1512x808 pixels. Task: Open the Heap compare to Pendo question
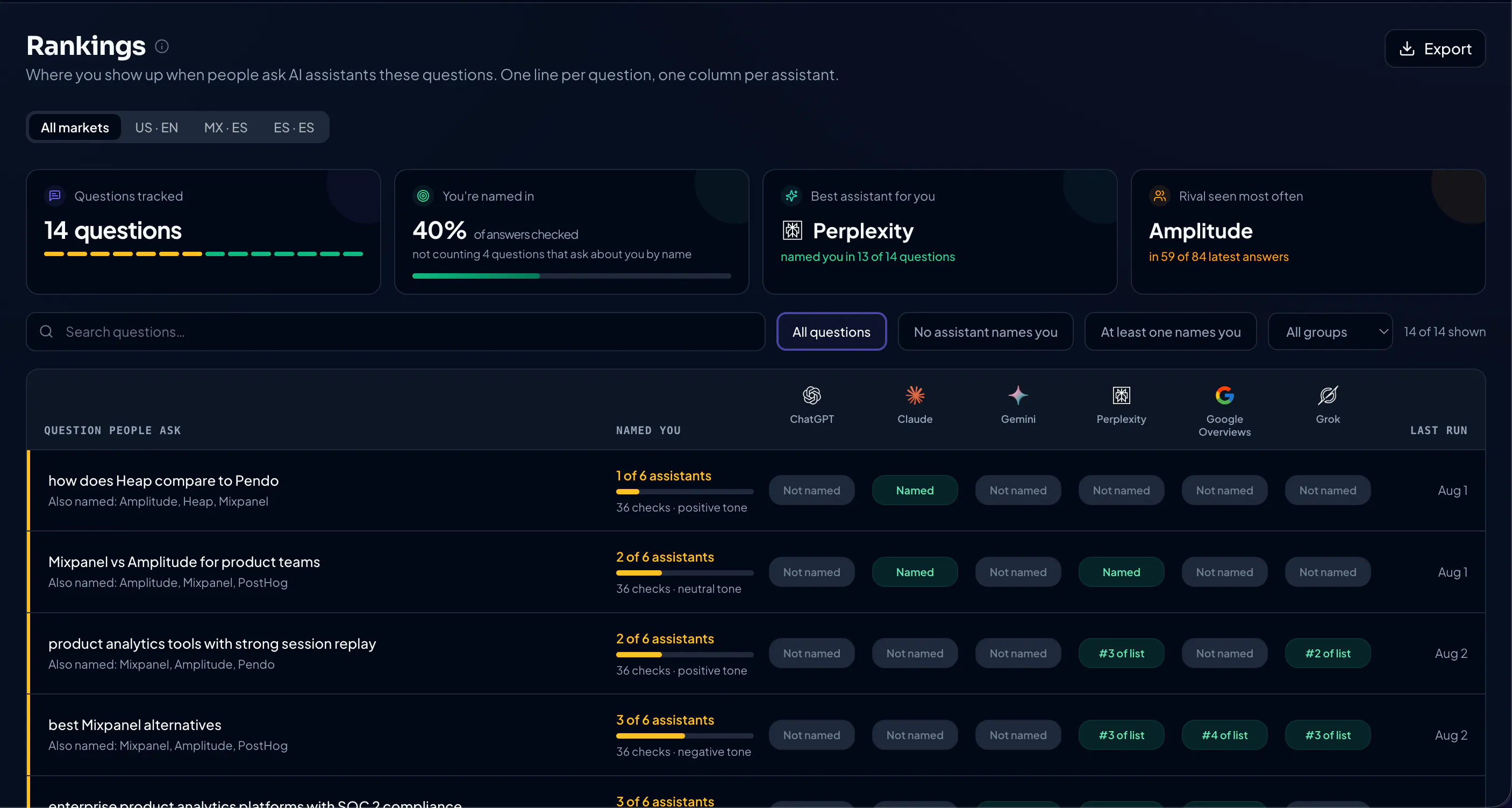coord(163,480)
